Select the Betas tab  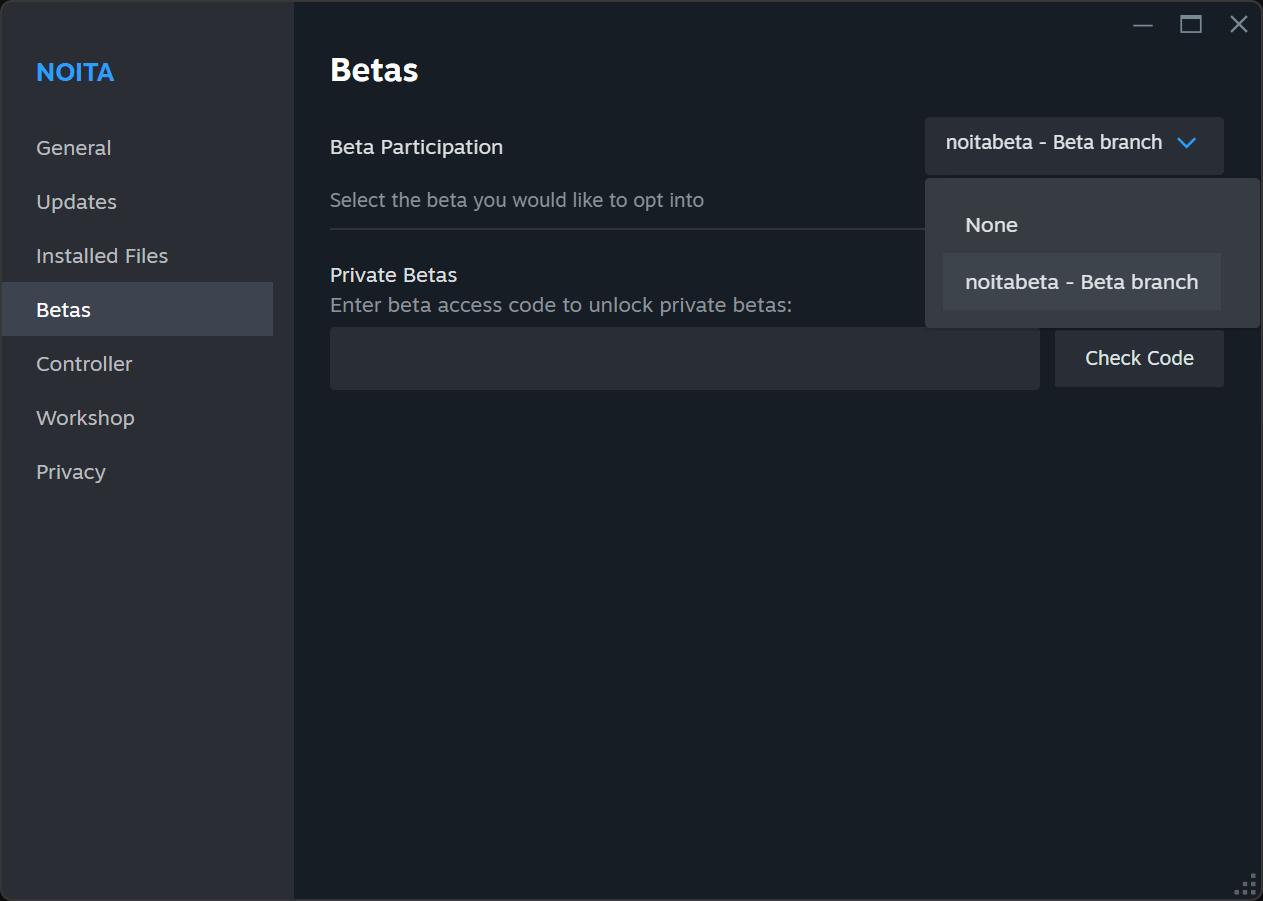[x=63, y=309]
